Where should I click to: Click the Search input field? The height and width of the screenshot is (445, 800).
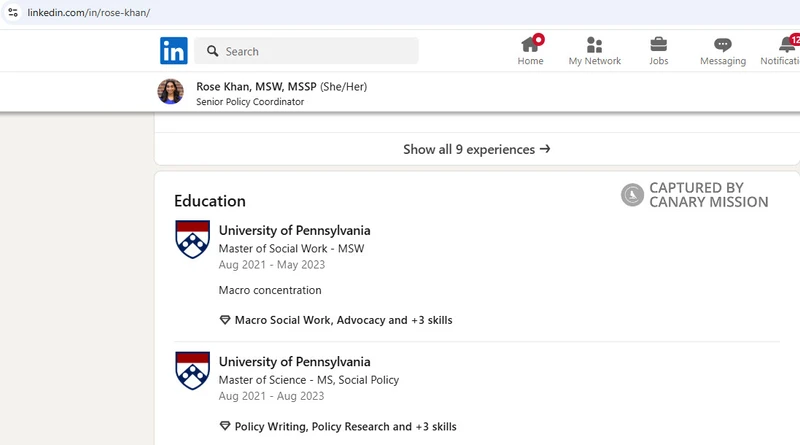coord(306,51)
